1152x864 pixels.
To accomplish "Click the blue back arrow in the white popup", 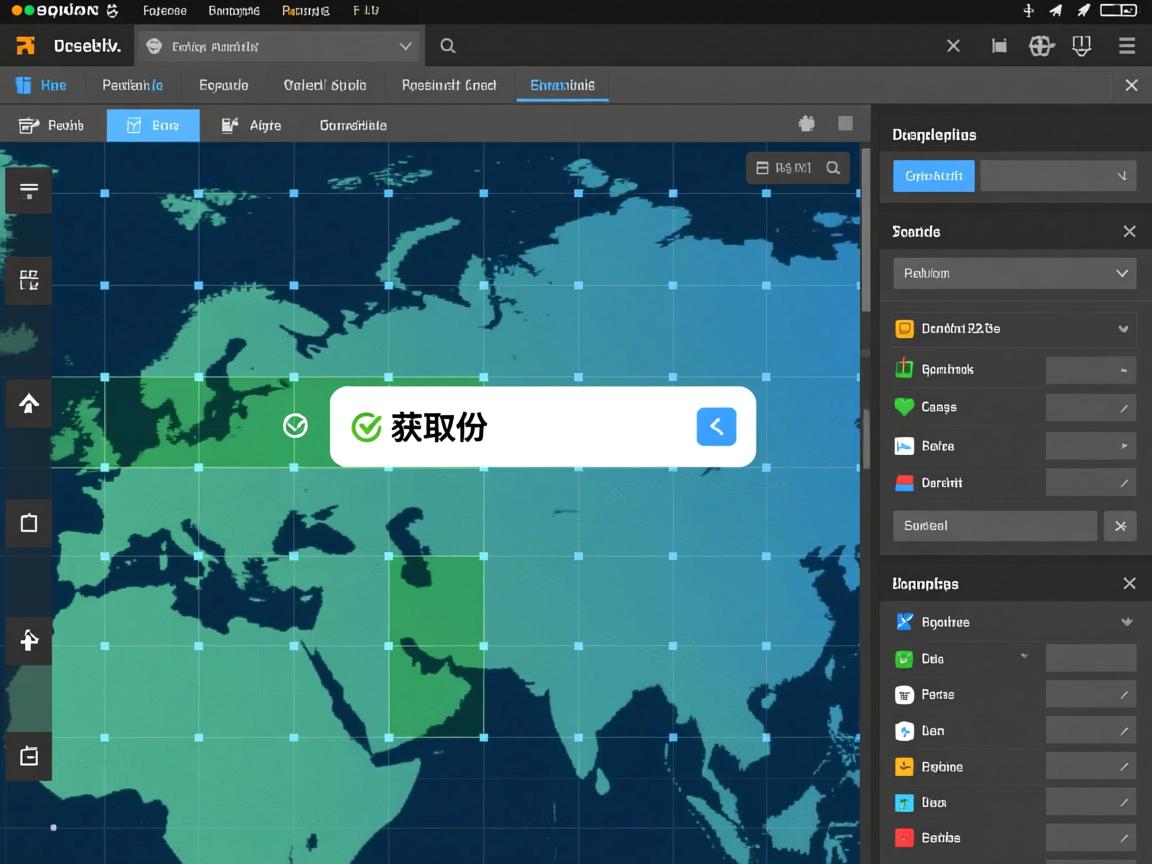I will (x=716, y=427).
